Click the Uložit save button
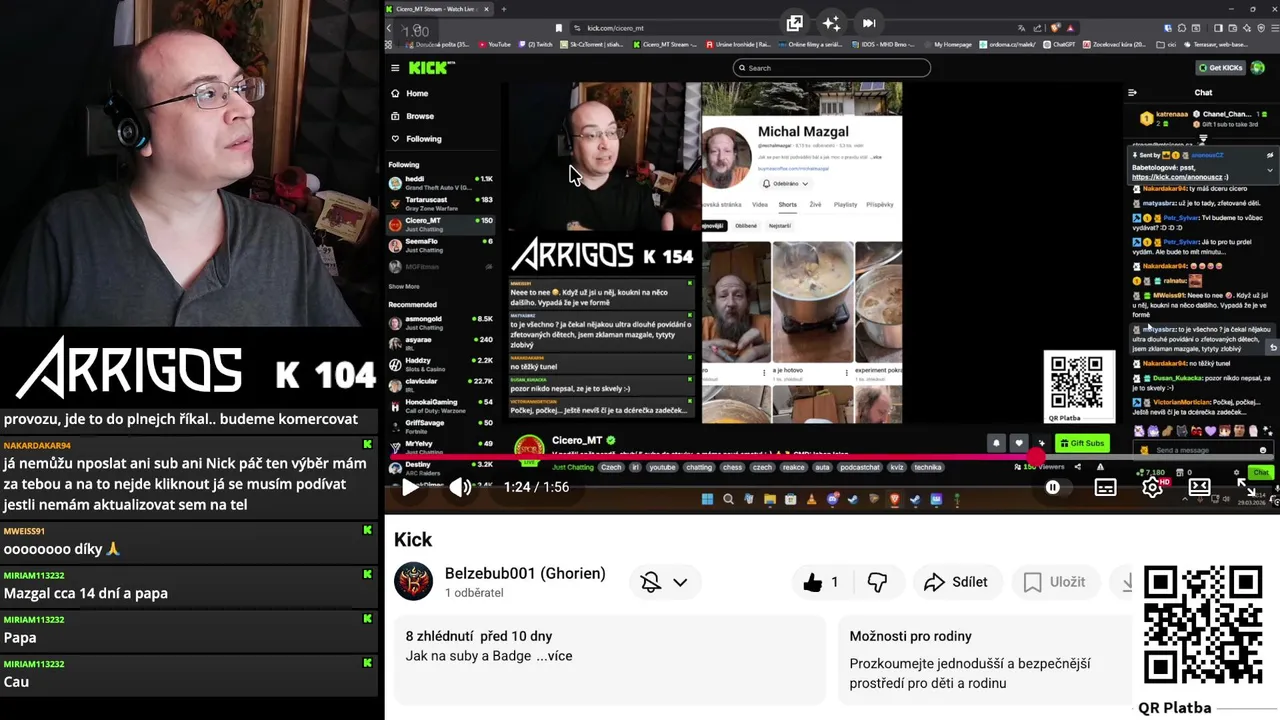The height and width of the screenshot is (720, 1280). click(x=1055, y=582)
